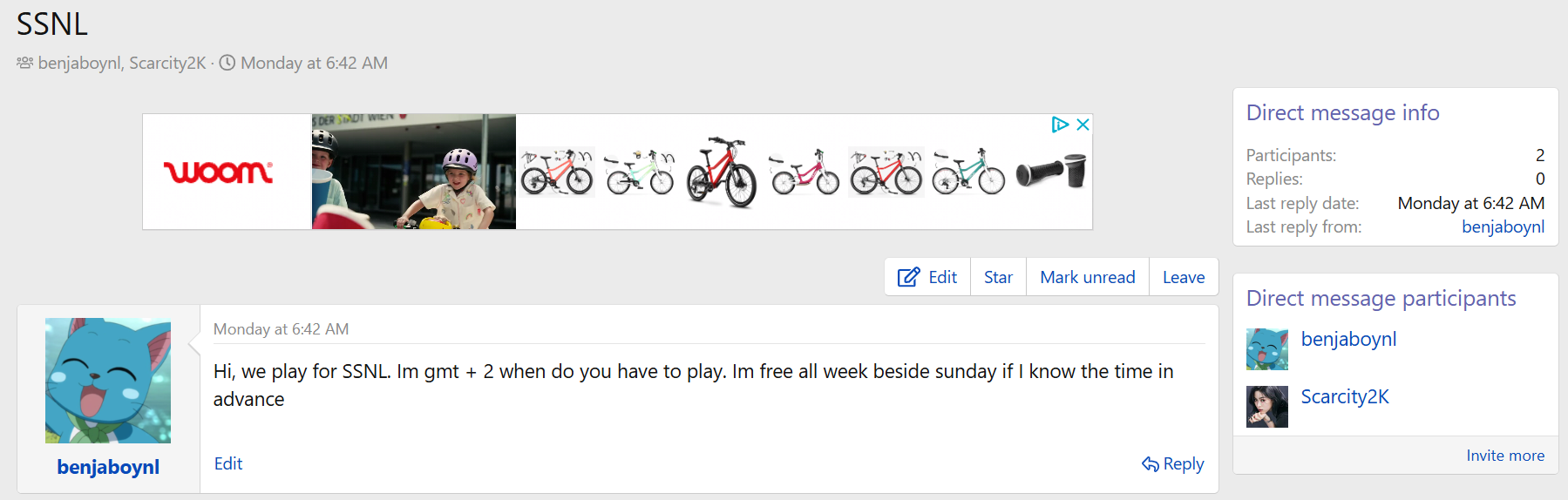Screen dimensions: 1568x500
Task: Click the AdChoices triangle icon
Action: 1060,125
